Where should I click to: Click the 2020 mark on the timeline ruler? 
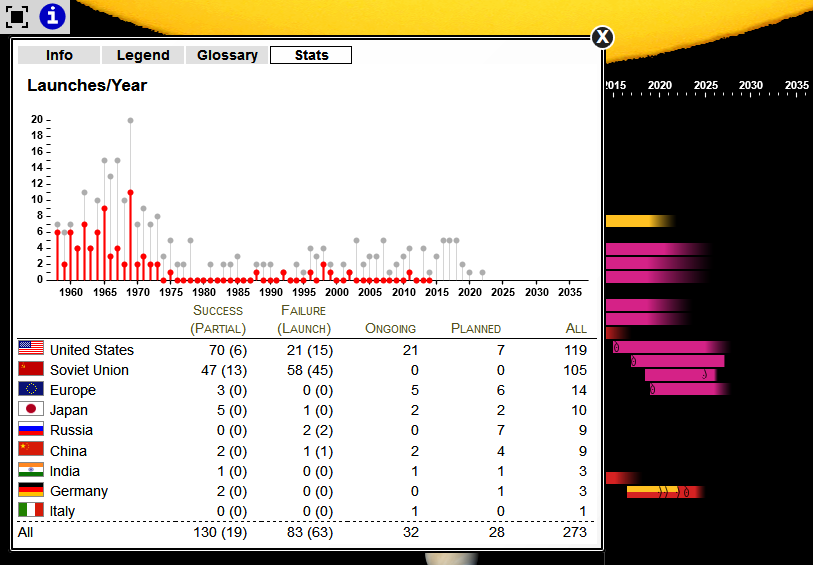(x=660, y=85)
